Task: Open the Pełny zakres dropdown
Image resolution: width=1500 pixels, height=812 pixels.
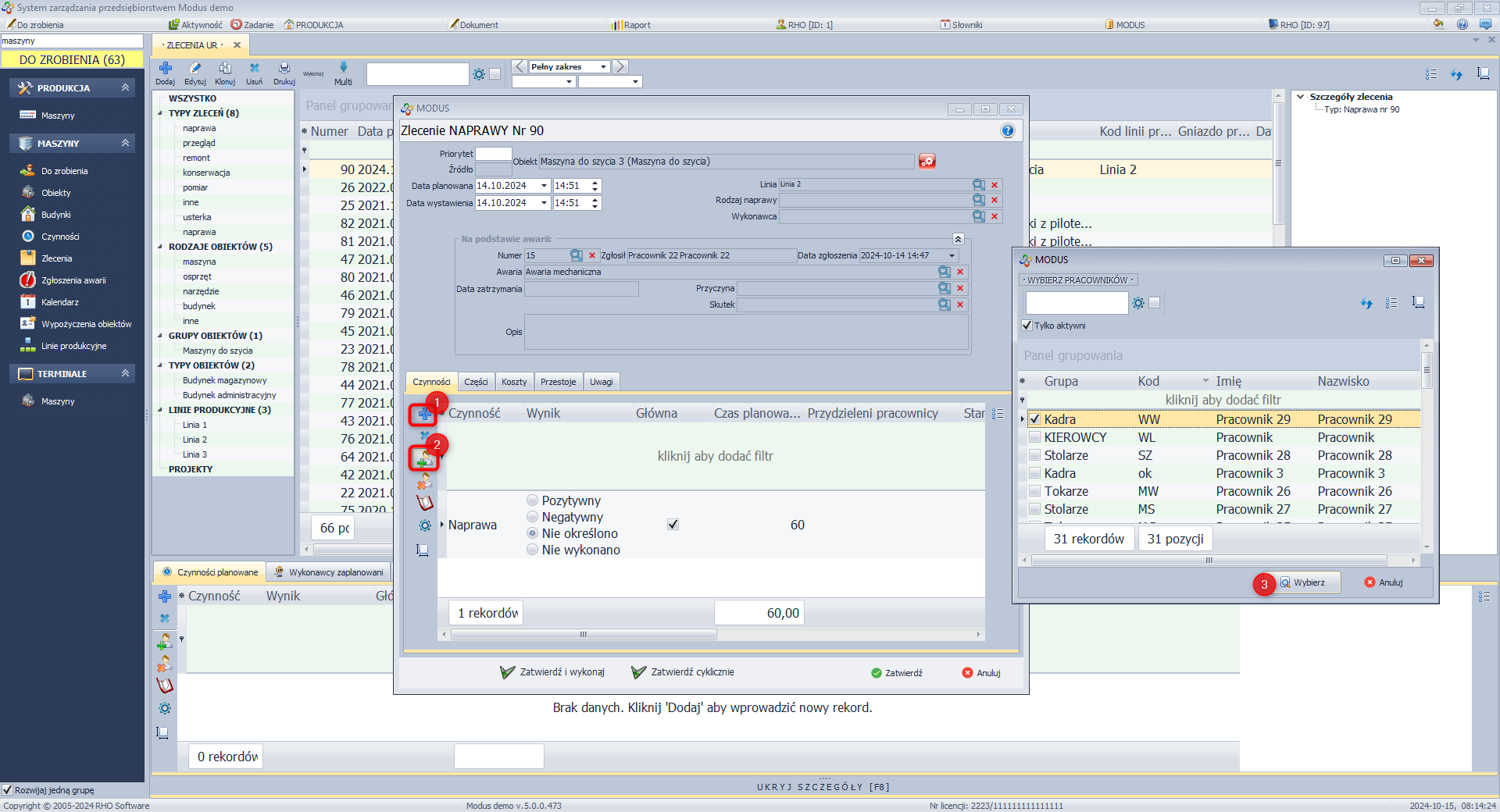Action: point(603,67)
